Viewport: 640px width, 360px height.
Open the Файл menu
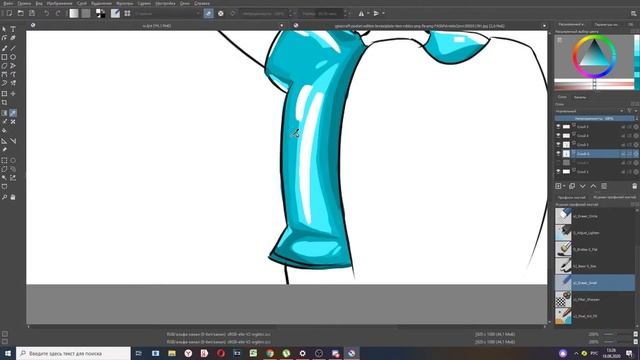point(8,3)
